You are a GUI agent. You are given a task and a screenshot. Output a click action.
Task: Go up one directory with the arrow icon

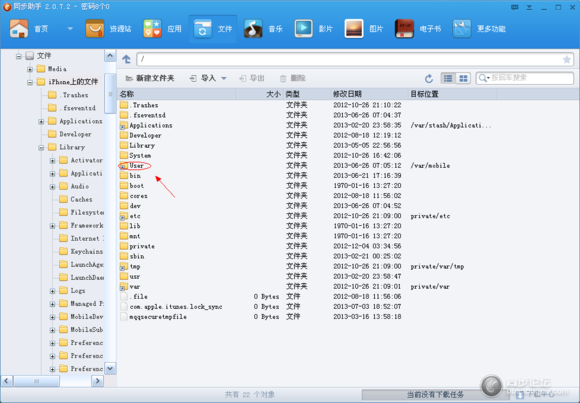[127, 59]
